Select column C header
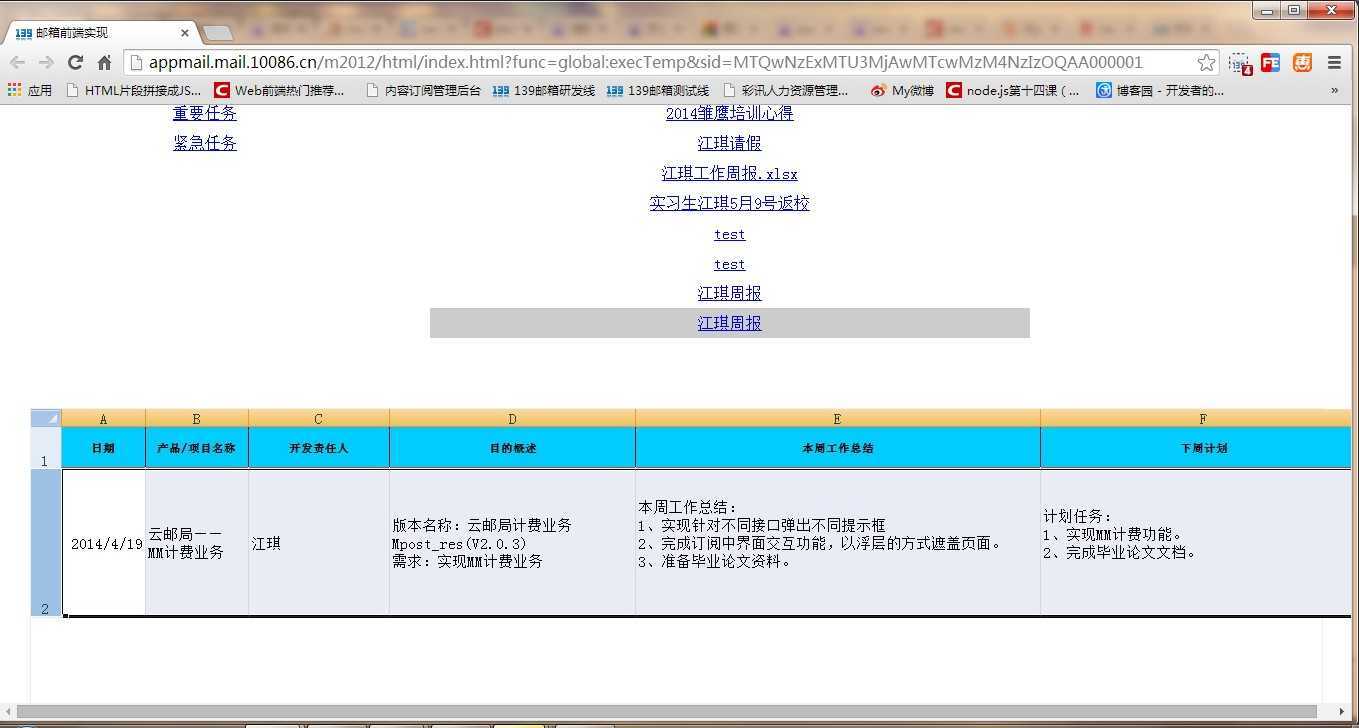Image resolution: width=1359 pixels, height=728 pixels. click(x=319, y=418)
